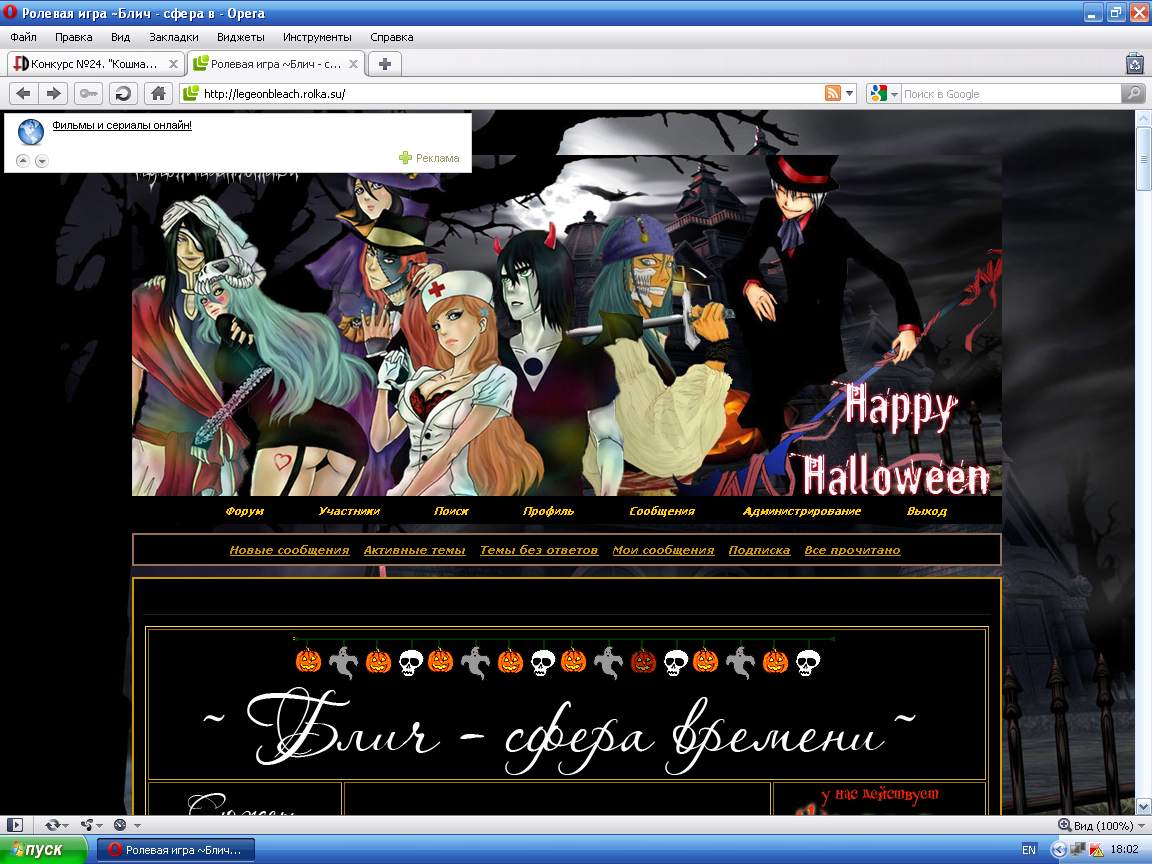
Task: Open a new tab with the plus button
Action: click(x=384, y=64)
